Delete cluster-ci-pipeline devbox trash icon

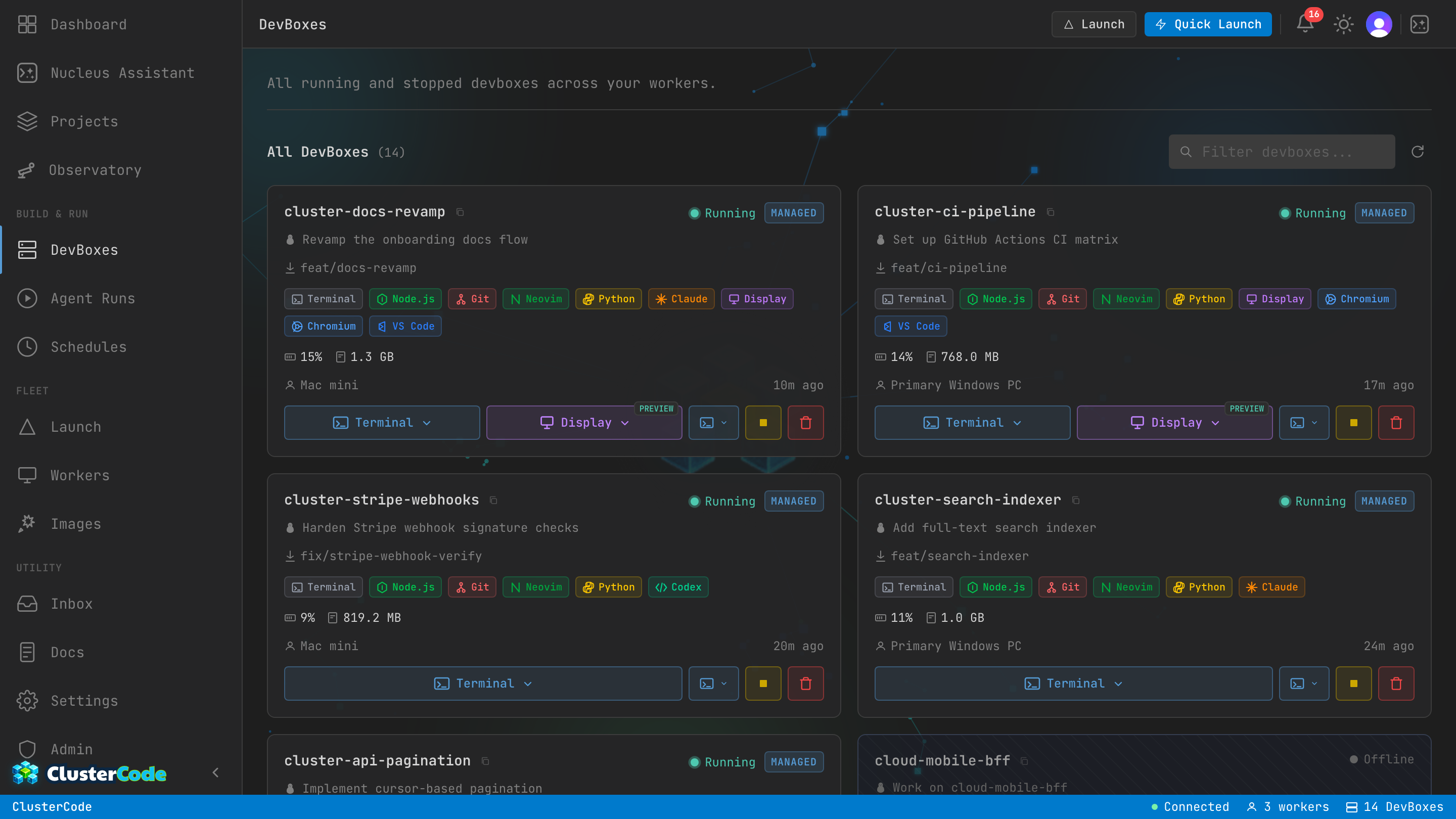[1396, 422]
